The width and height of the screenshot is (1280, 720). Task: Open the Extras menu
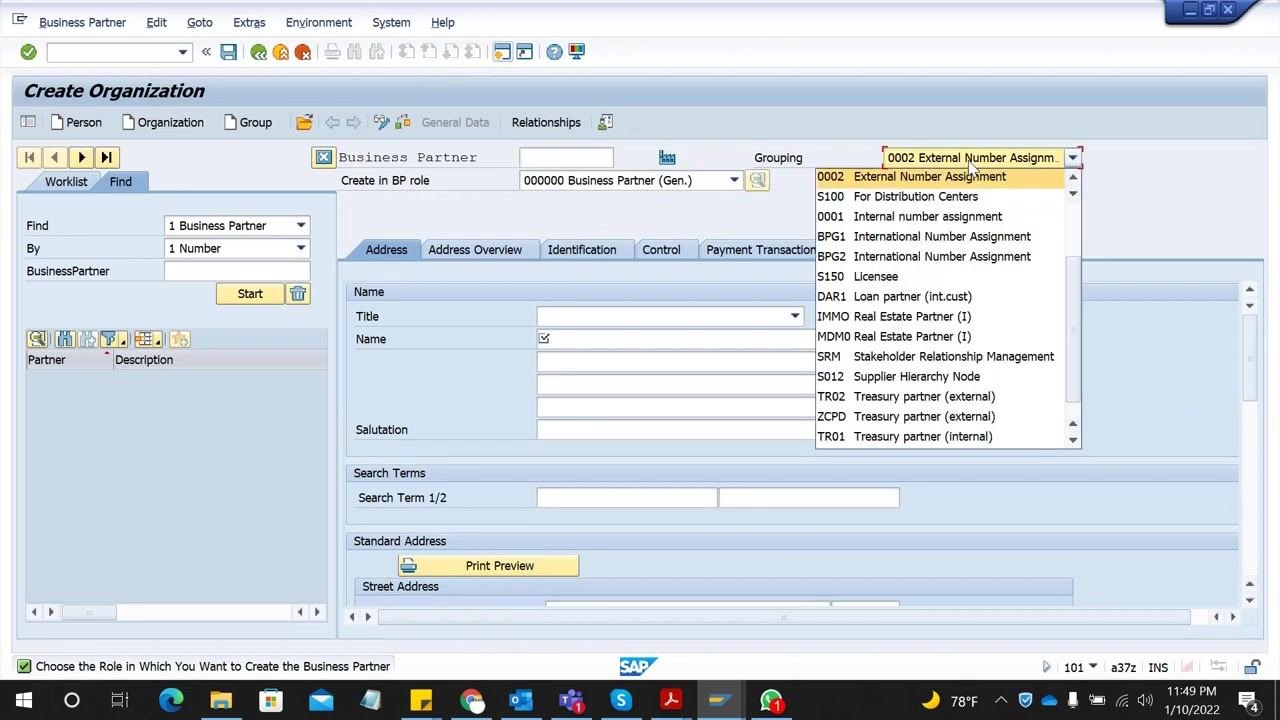[x=249, y=22]
